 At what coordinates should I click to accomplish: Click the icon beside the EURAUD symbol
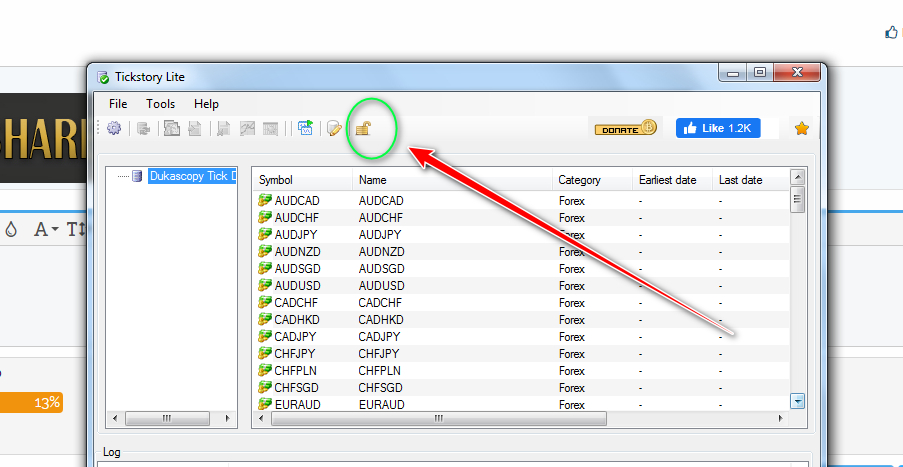[x=265, y=404]
